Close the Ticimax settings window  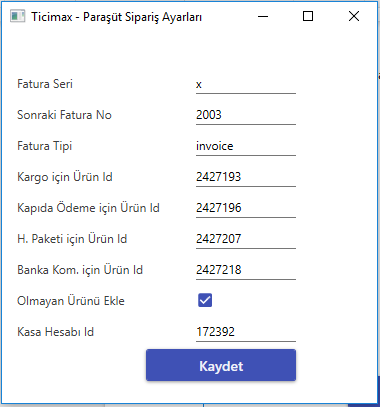click(x=354, y=16)
